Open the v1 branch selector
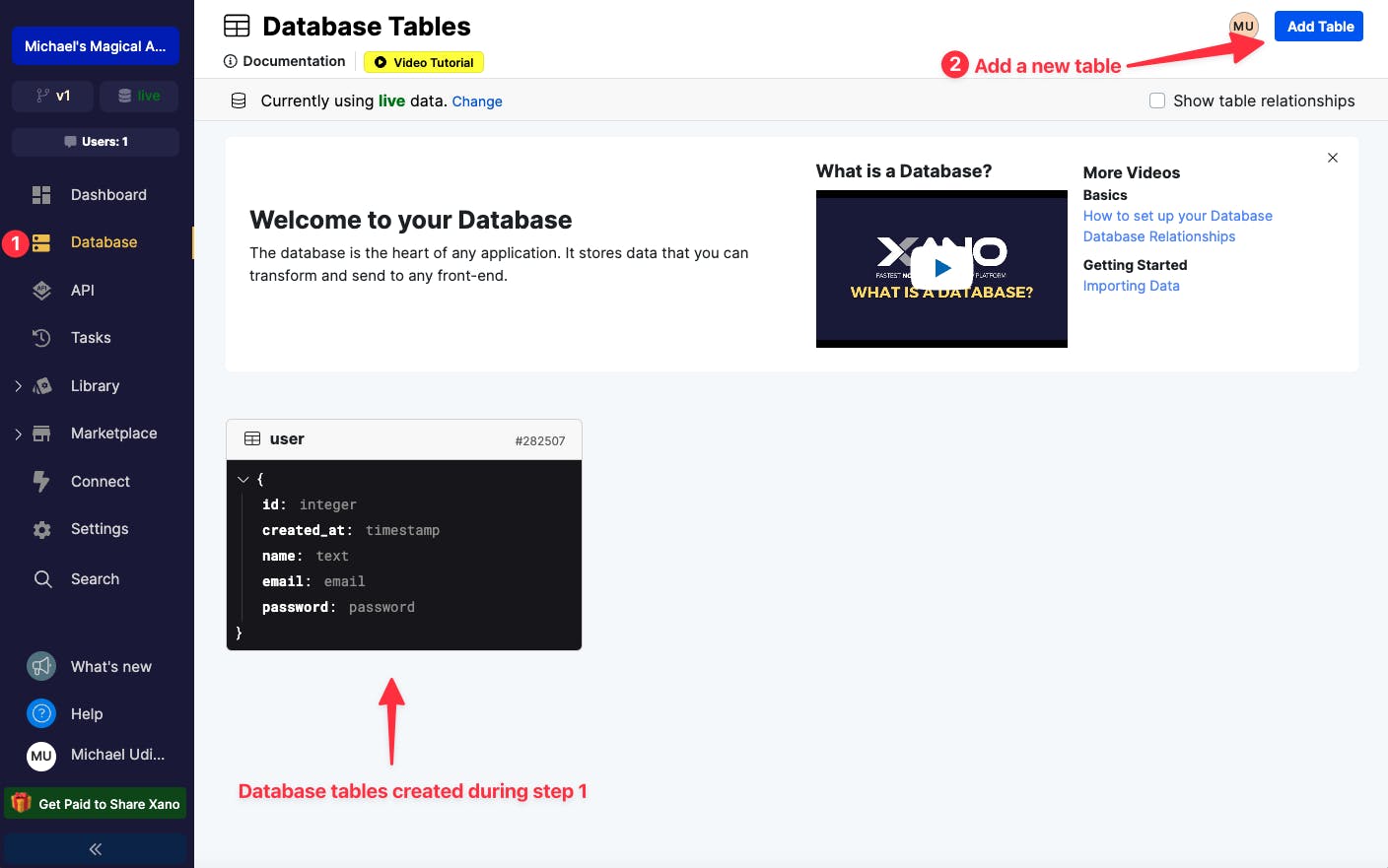Viewport: 1388px width, 868px height. point(53,96)
